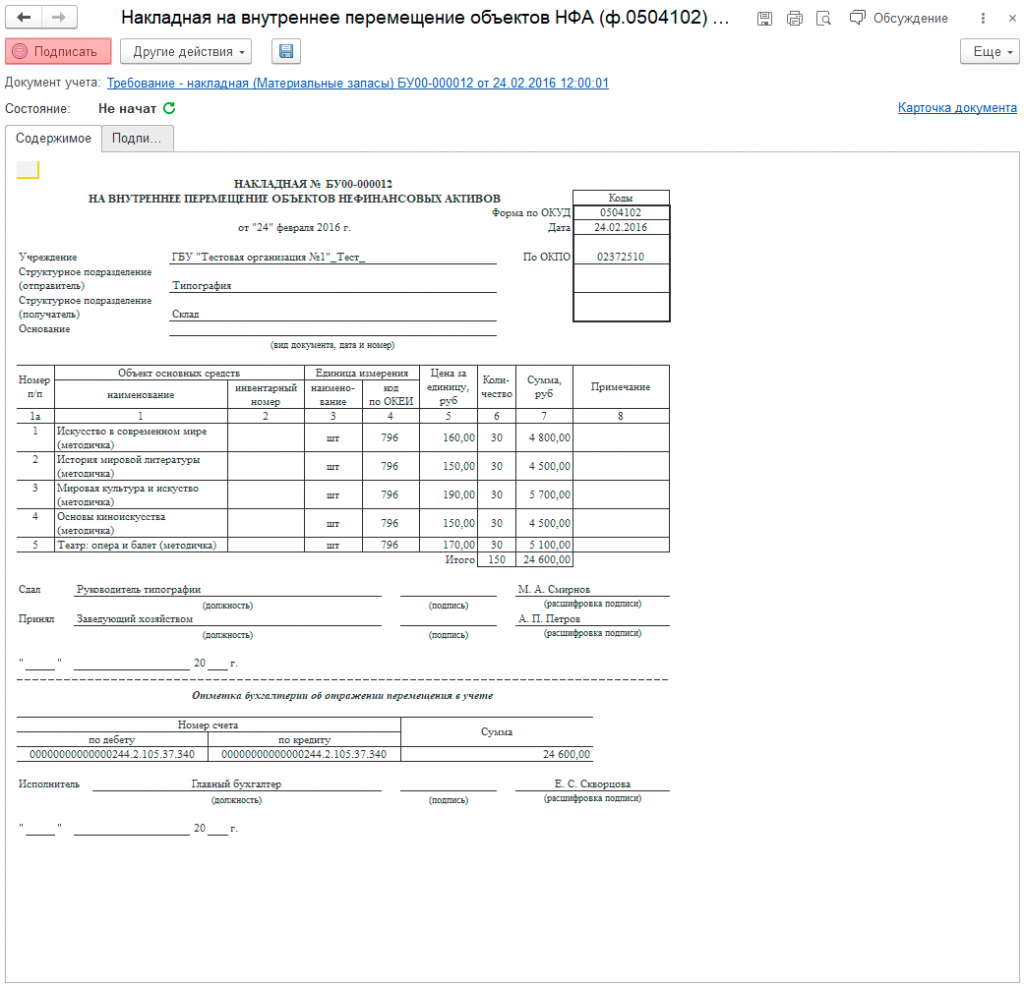
Task: Click executor position Главный бухгалтер
Action: coord(236,784)
